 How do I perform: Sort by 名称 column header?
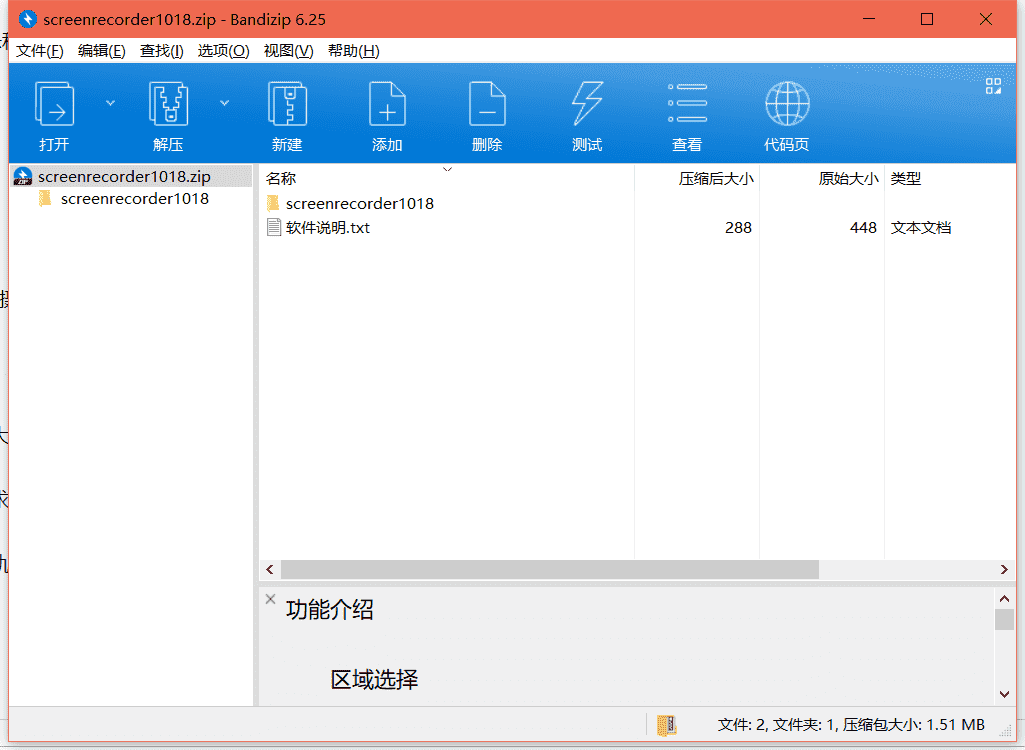click(281, 179)
